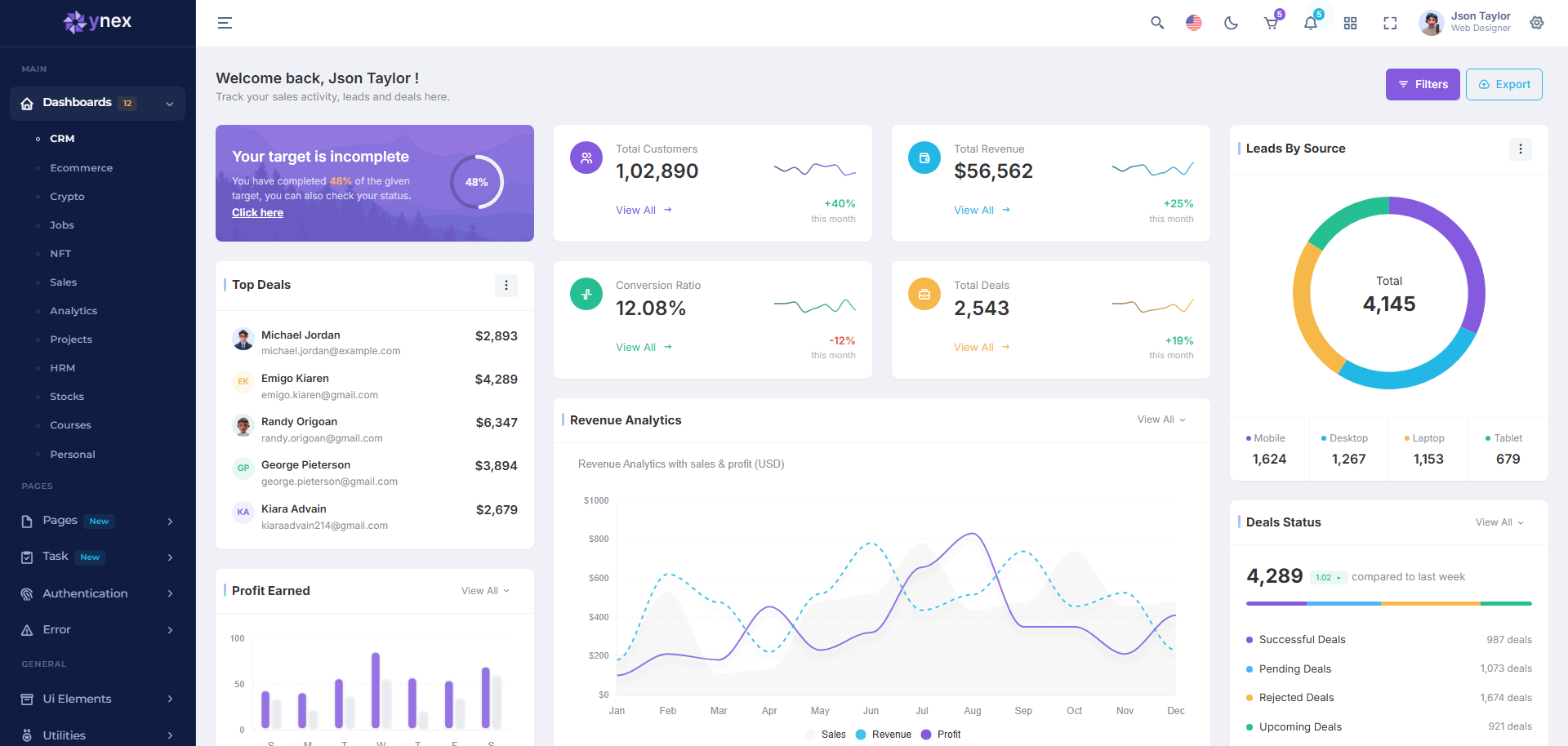Collapse the Dashboards menu chevron
1568x746 pixels.
point(170,104)
